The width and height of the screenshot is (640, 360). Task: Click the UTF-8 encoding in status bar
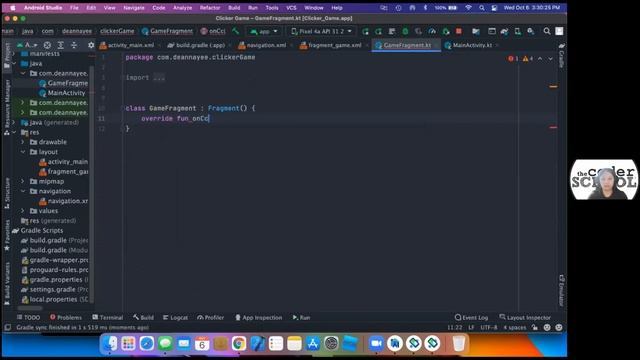[x=489, y=327]
